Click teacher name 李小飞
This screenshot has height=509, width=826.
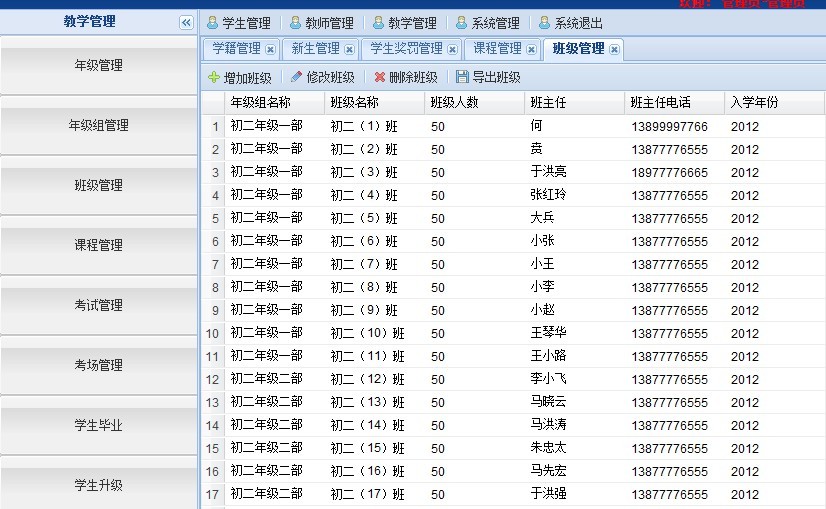pos(548,378)
